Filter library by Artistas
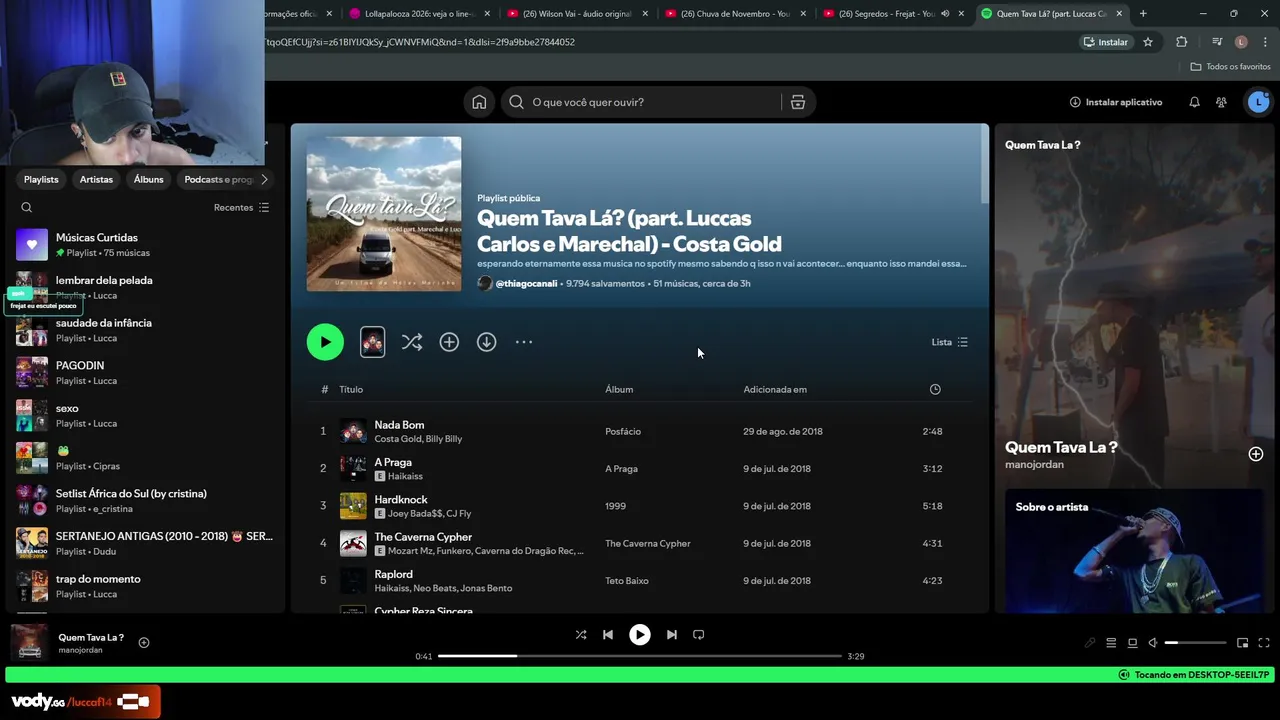1280x720 pixels. click(x=96, y=179)
